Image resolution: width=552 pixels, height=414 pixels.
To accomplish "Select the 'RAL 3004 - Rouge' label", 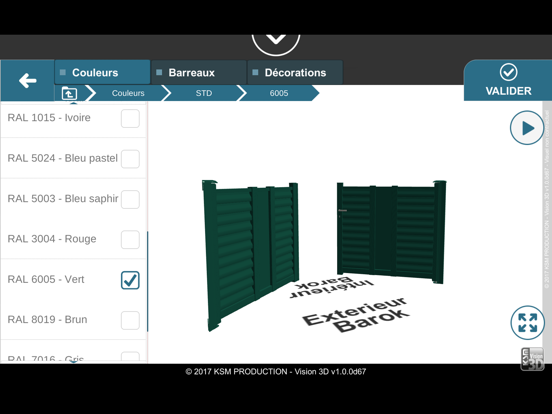I will 52,239.
